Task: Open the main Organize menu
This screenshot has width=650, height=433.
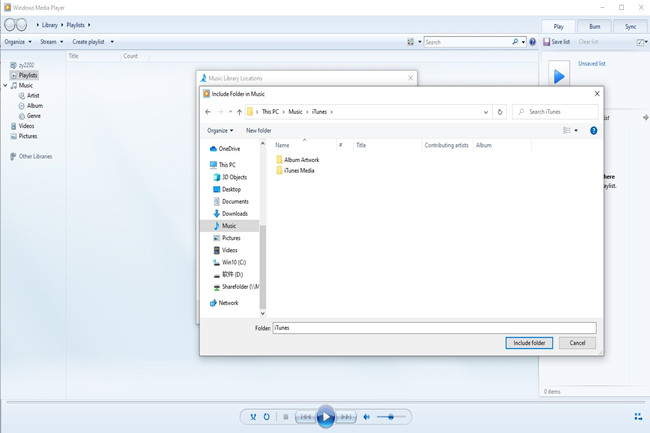Action: point(18,42)
